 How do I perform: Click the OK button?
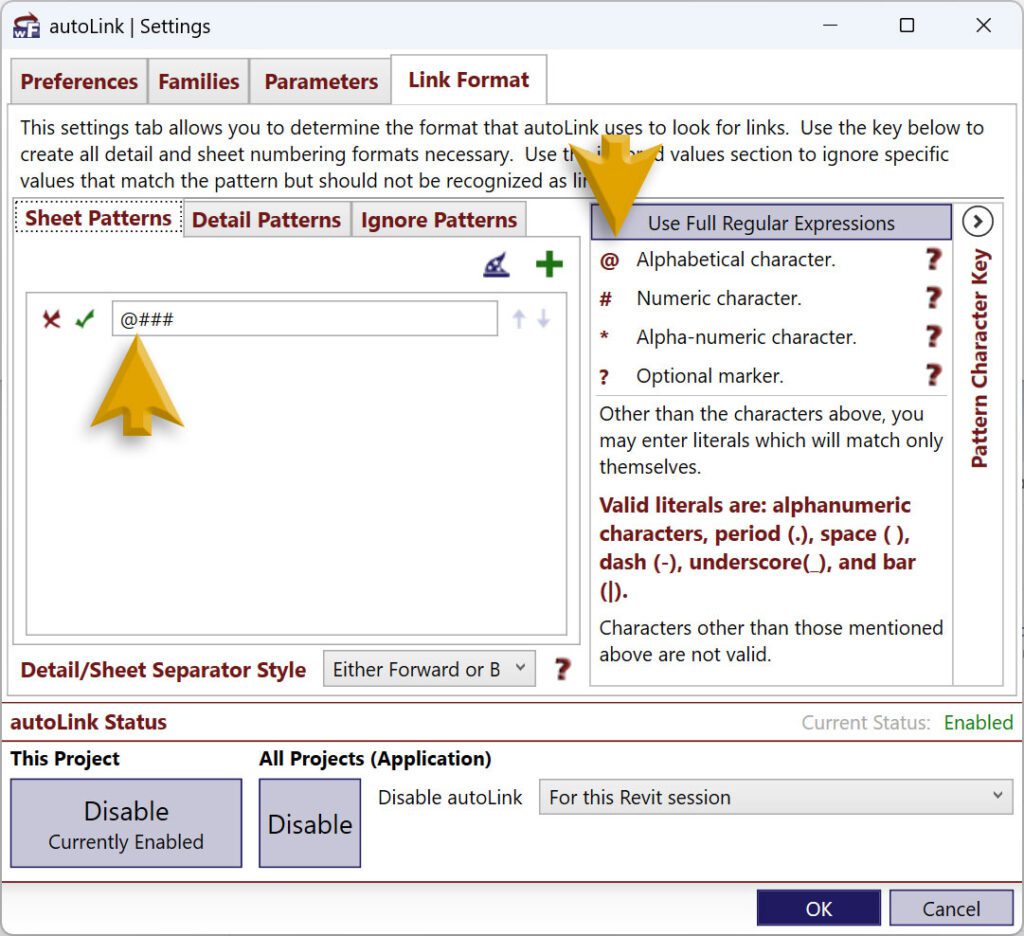818,908
